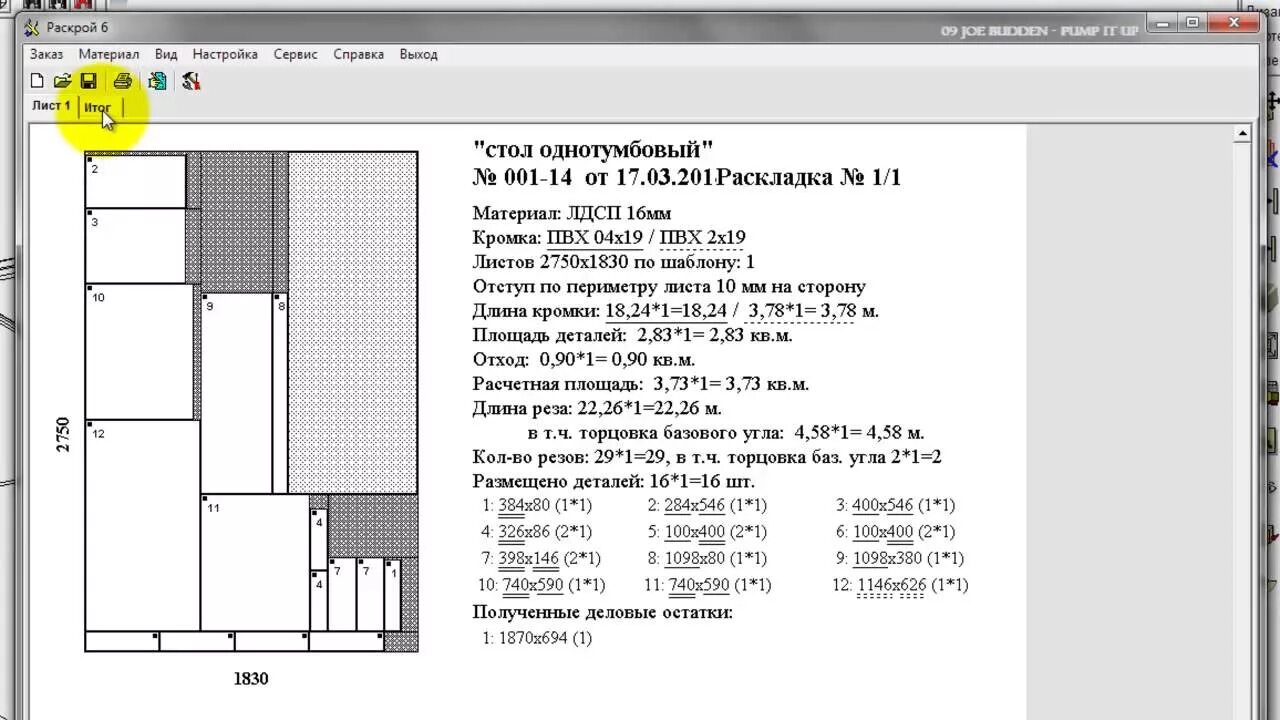The image size is (1280, 720).
Task: Click detail entry "1098х80 (1*1)"
Action: coord(716,558)
